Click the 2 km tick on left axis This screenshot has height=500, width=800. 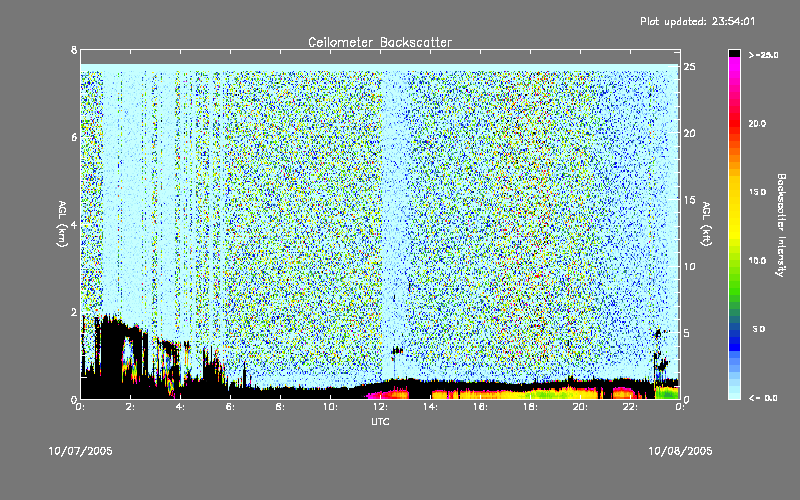coord(74,312)
